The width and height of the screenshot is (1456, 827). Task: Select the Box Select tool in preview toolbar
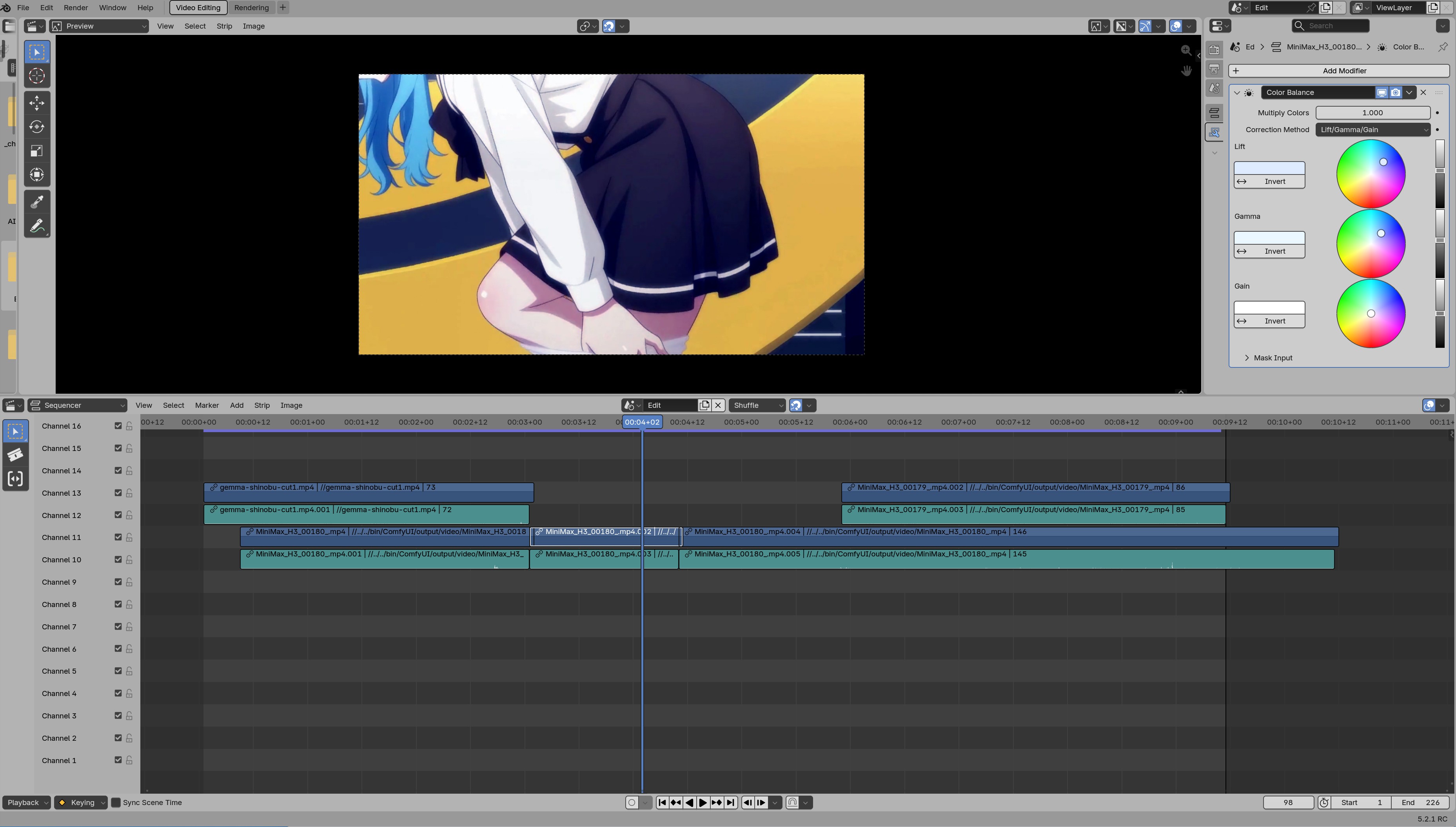[37, 52]
